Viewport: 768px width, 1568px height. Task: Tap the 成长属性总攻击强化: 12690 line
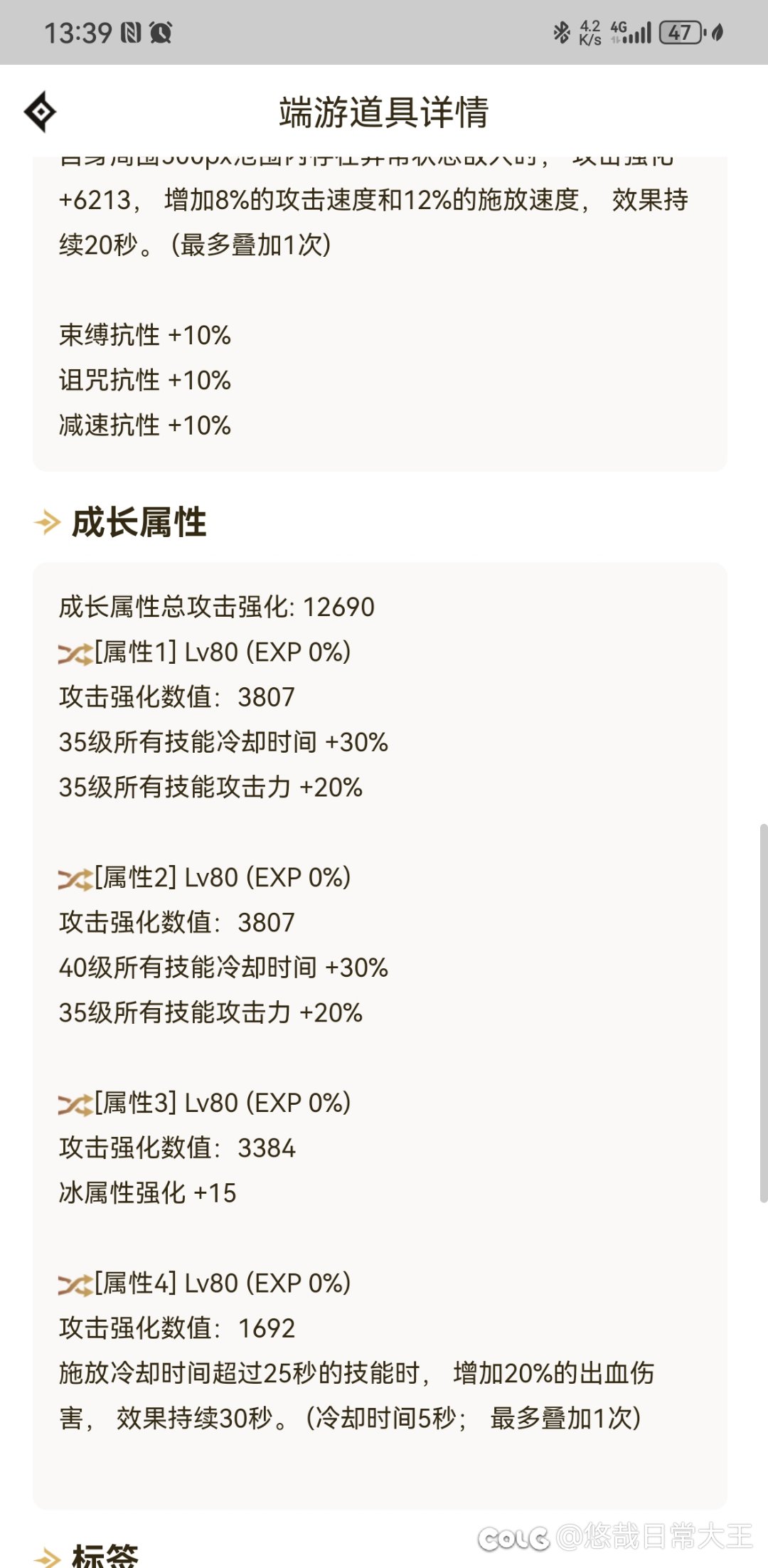pos(216,607)
